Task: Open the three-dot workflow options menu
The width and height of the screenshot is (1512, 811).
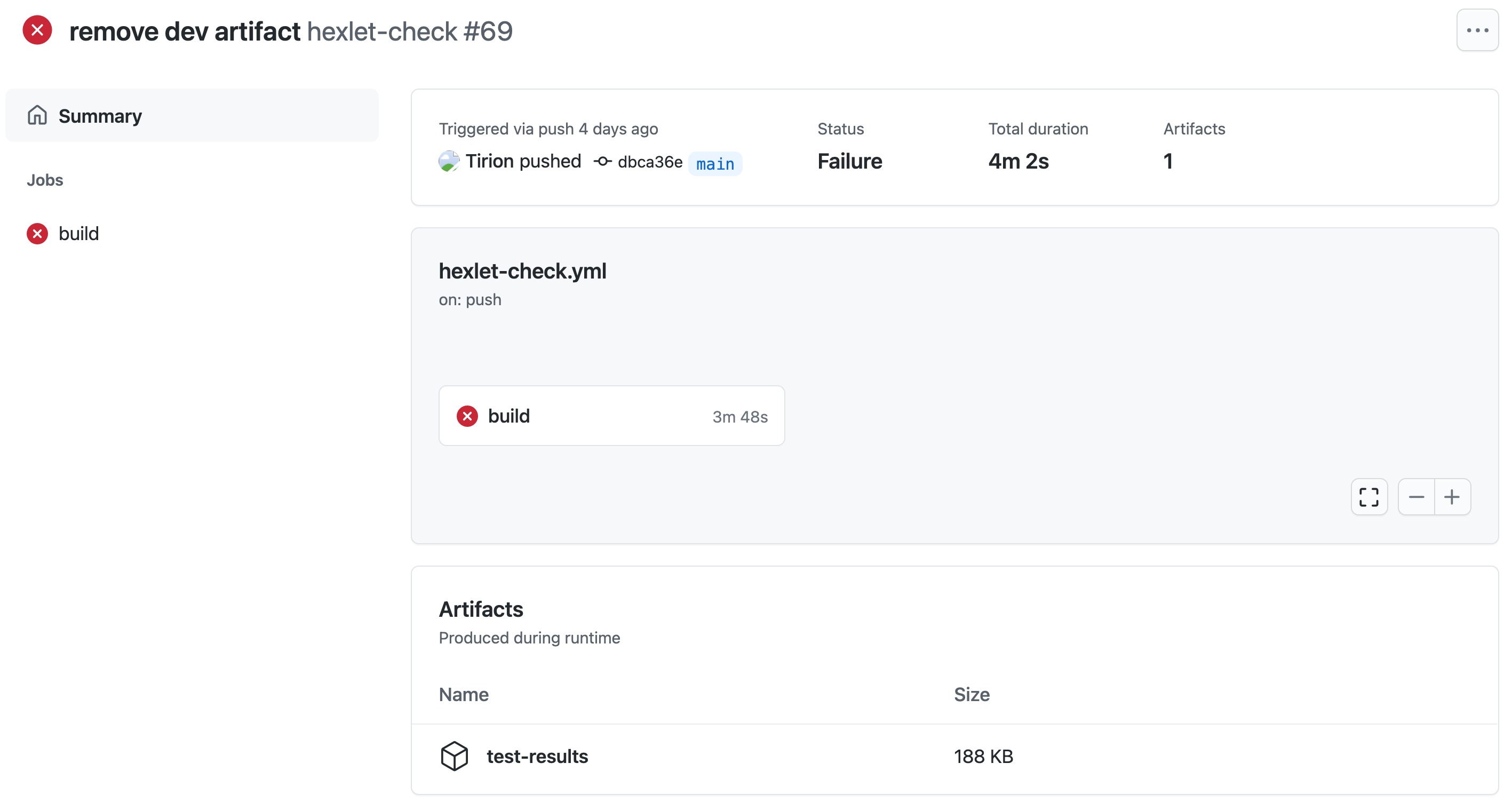Action: [1476, 30]
